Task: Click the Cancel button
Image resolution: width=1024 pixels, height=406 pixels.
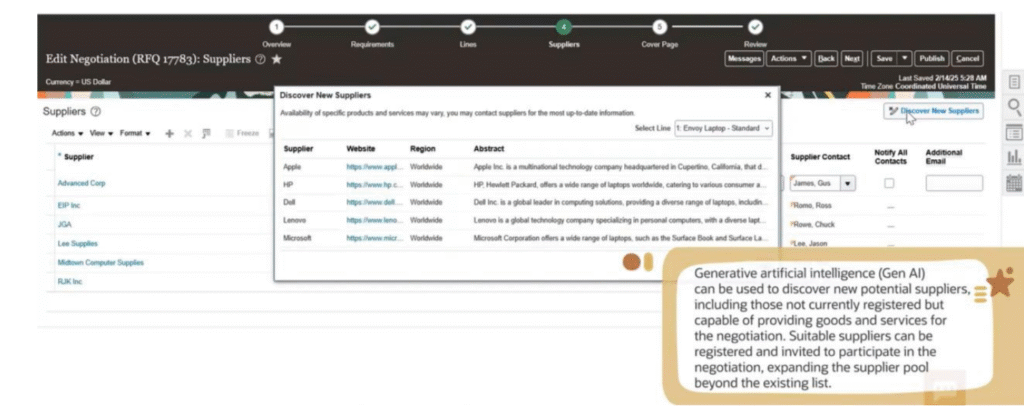Action: pyautogui.click(x=967, y=59)
